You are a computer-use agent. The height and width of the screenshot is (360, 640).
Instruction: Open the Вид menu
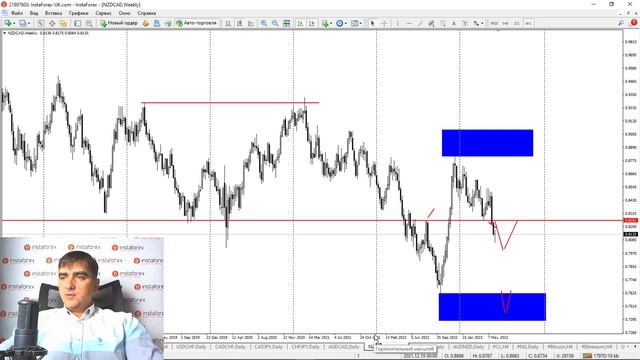click(34, 13)
